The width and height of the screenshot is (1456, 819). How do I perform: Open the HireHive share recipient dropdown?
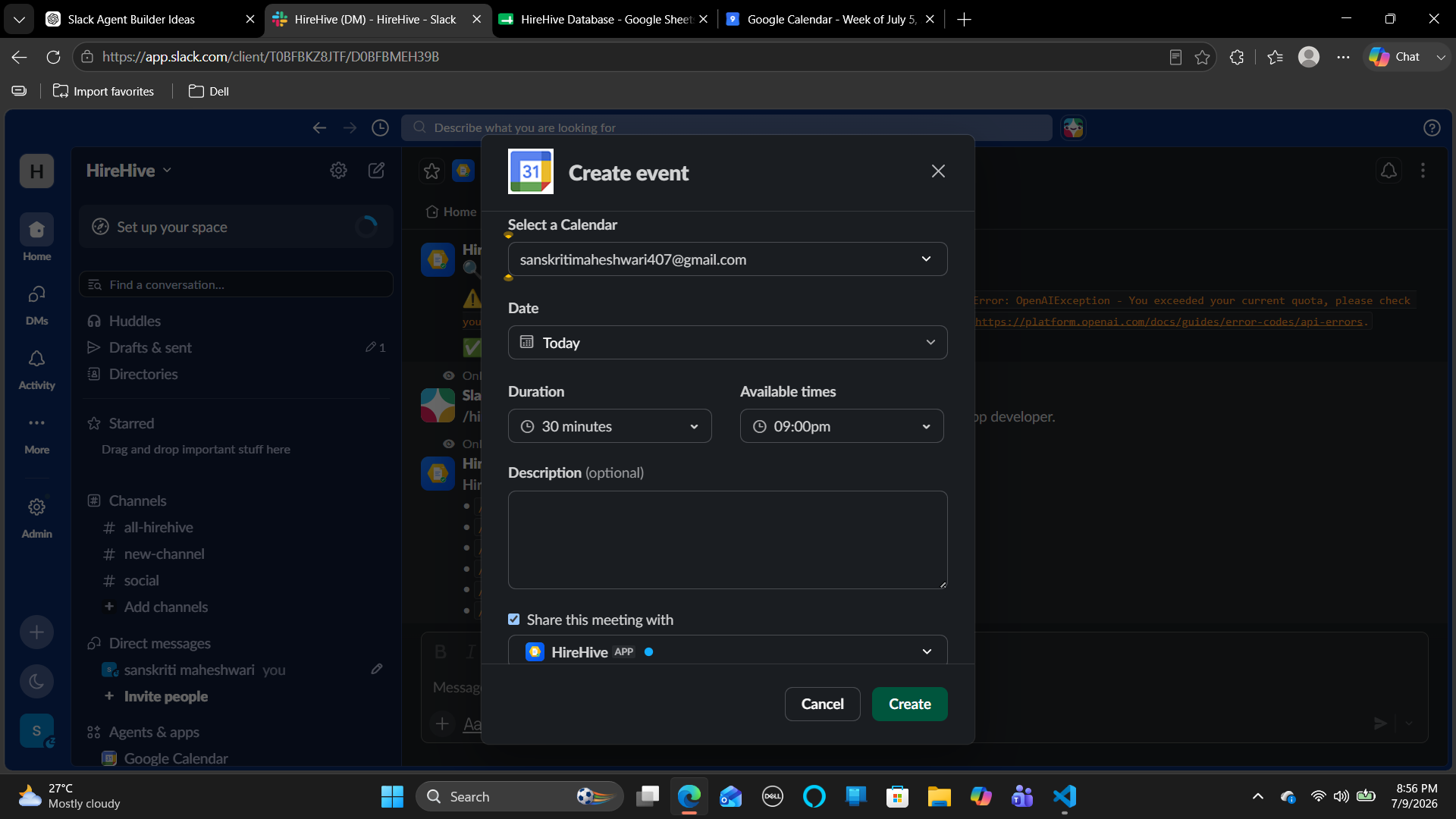[727, 651]
